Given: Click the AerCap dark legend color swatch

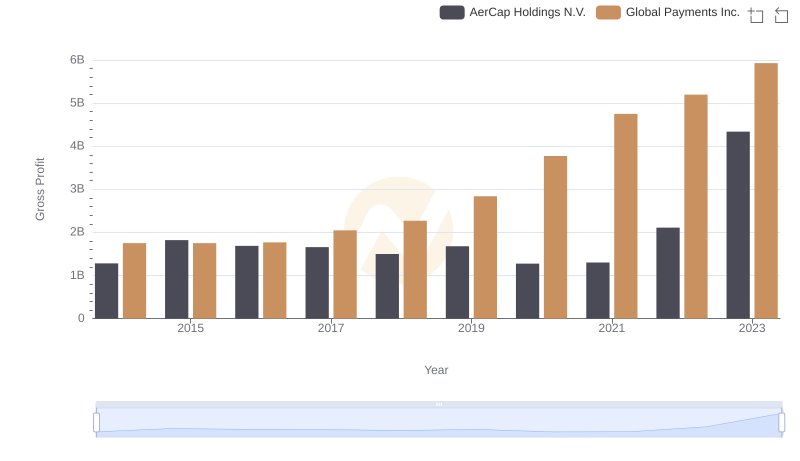Looking at the screenshot, I should 452,12.
